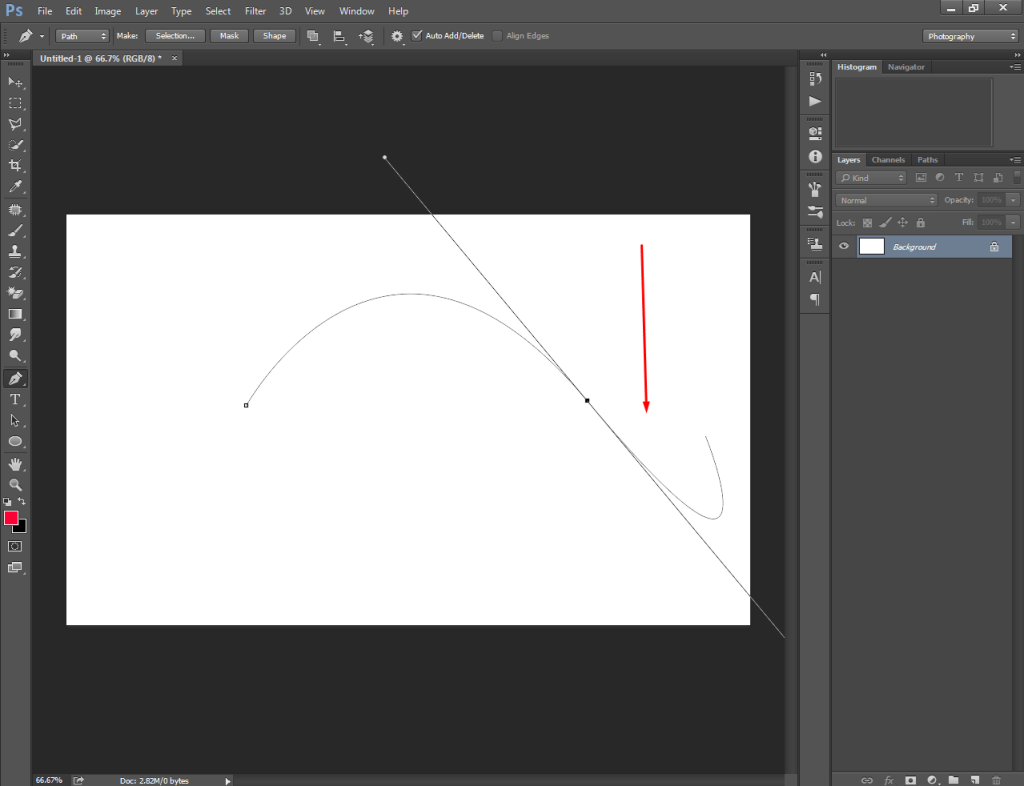Select the Brush tool
This screenshot has width=1024, height=786.
pos(15,229)
